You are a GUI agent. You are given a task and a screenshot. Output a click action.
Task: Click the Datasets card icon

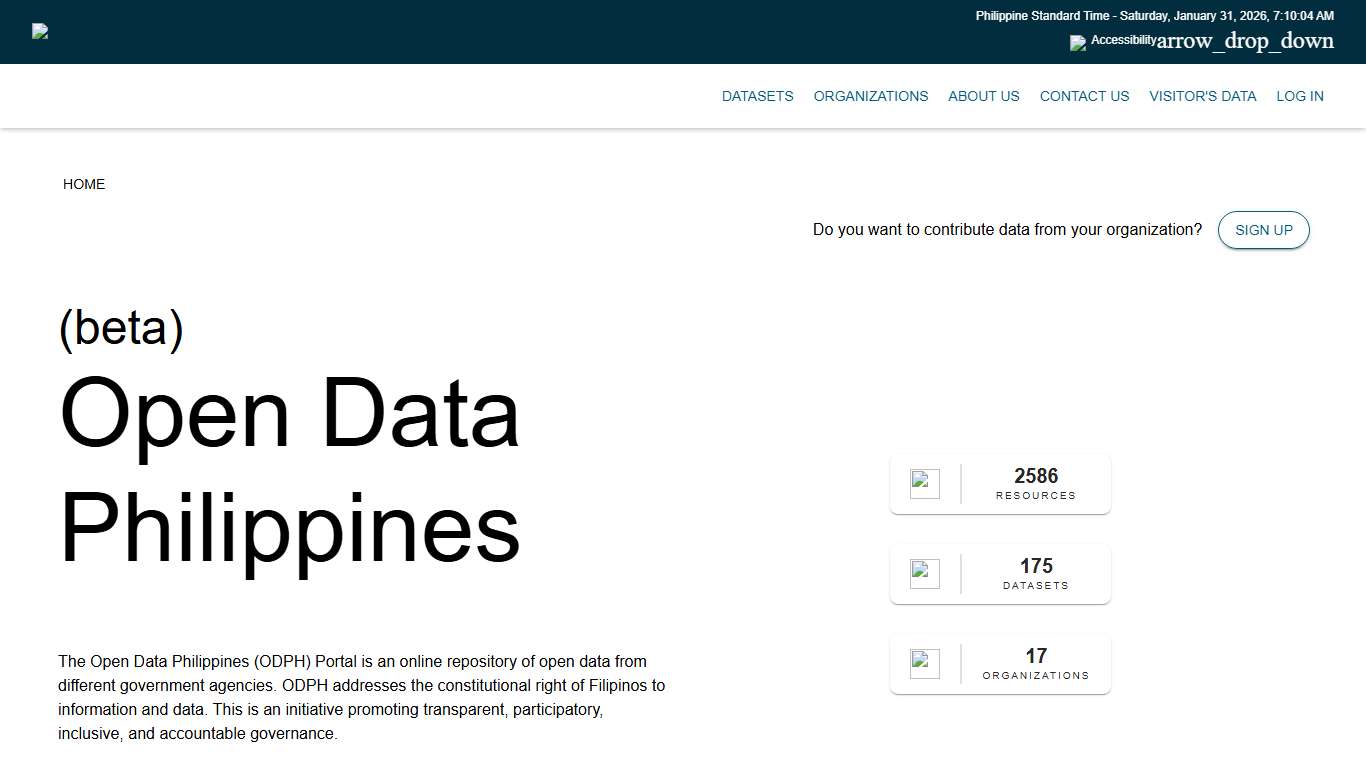pyautogui.click(x=924, y=574)
